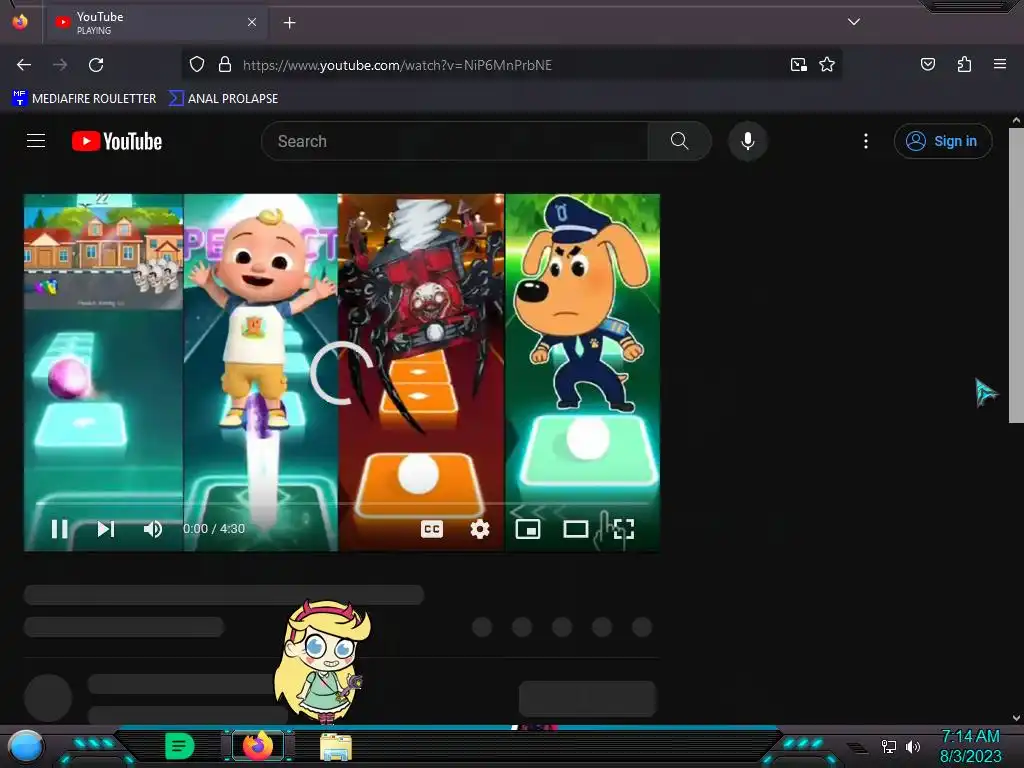Open YouTube guide hamburger menu
The height and width of the screenshot is (768, 1024).
36,141
